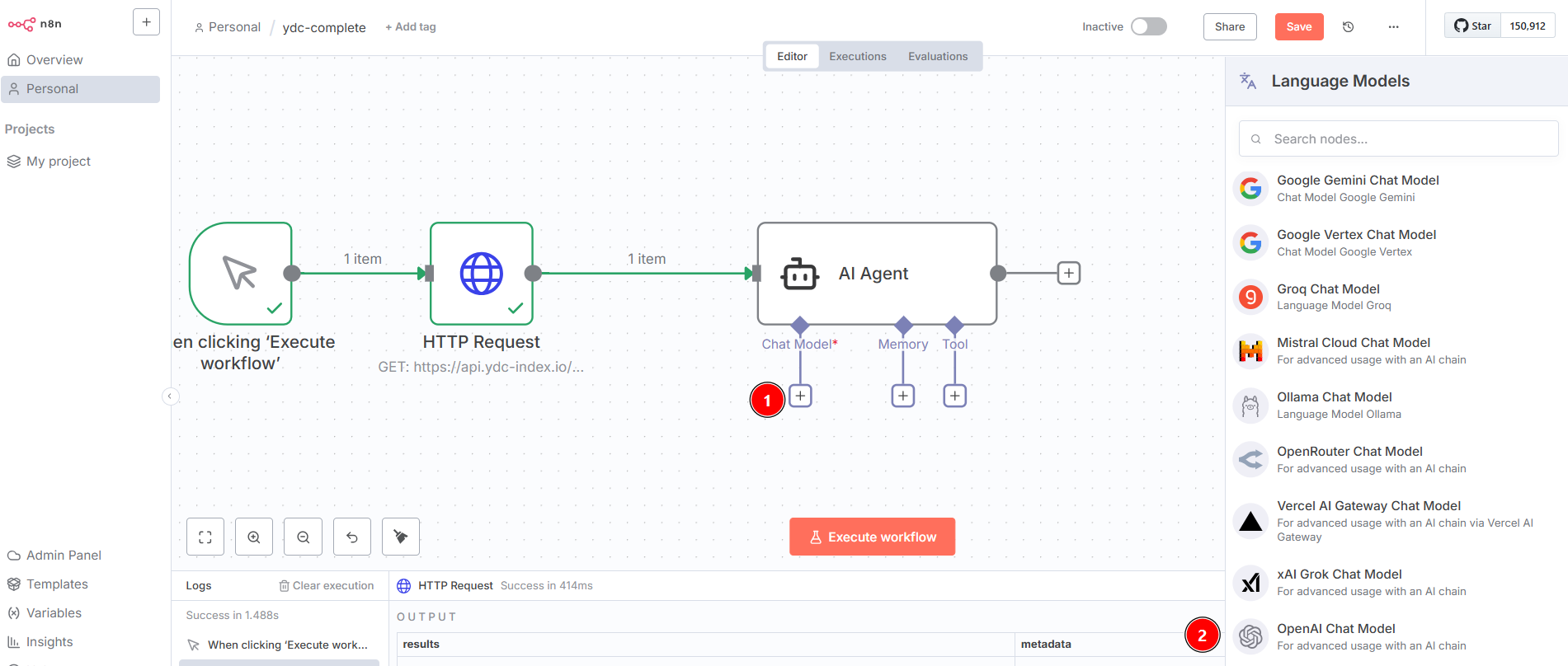Click the n8n logo
Viewport: 1568px width, 666px height.
[35, 24]
